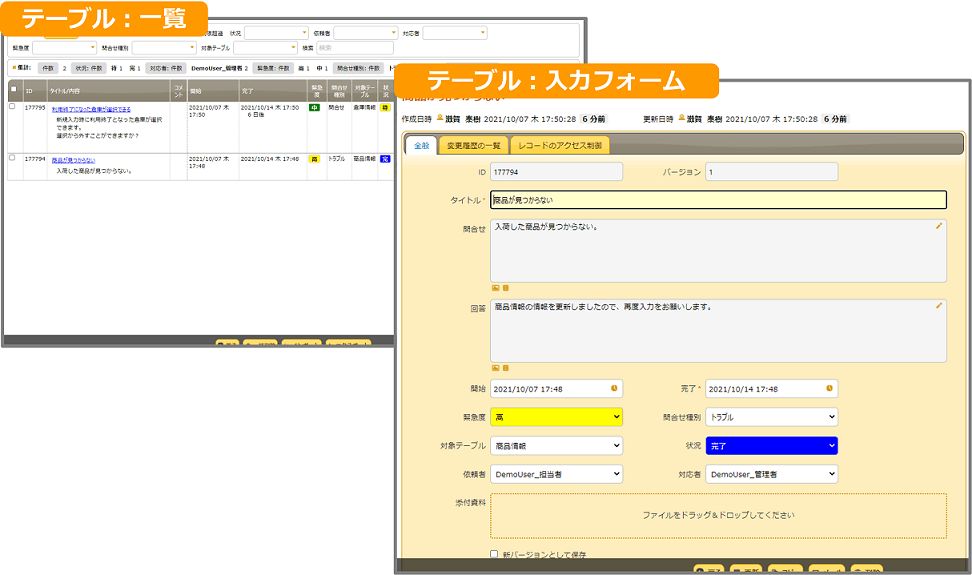Open the 対象テーブル dropdown showing 商品情報
Viewport: 972px width, 575px height.
(556, 446)
